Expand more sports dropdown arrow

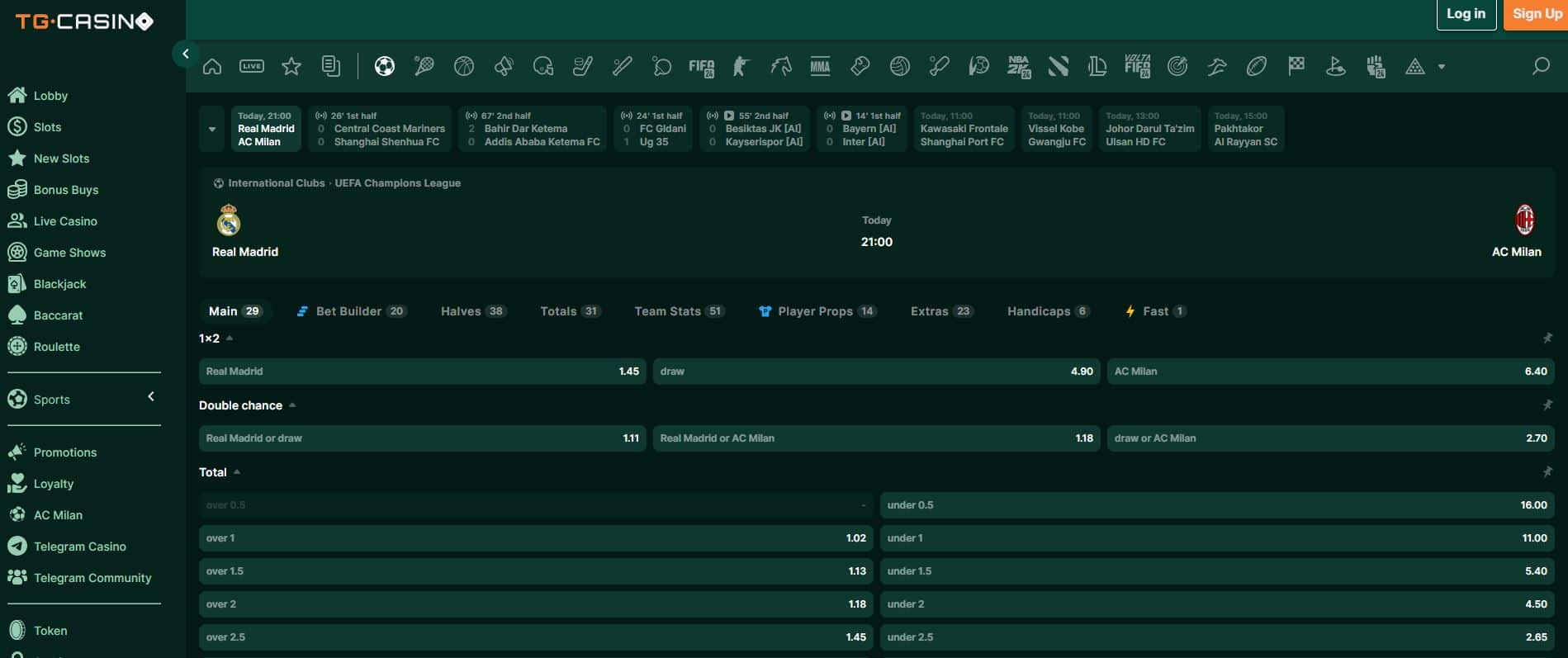[x=1442, y=67]
